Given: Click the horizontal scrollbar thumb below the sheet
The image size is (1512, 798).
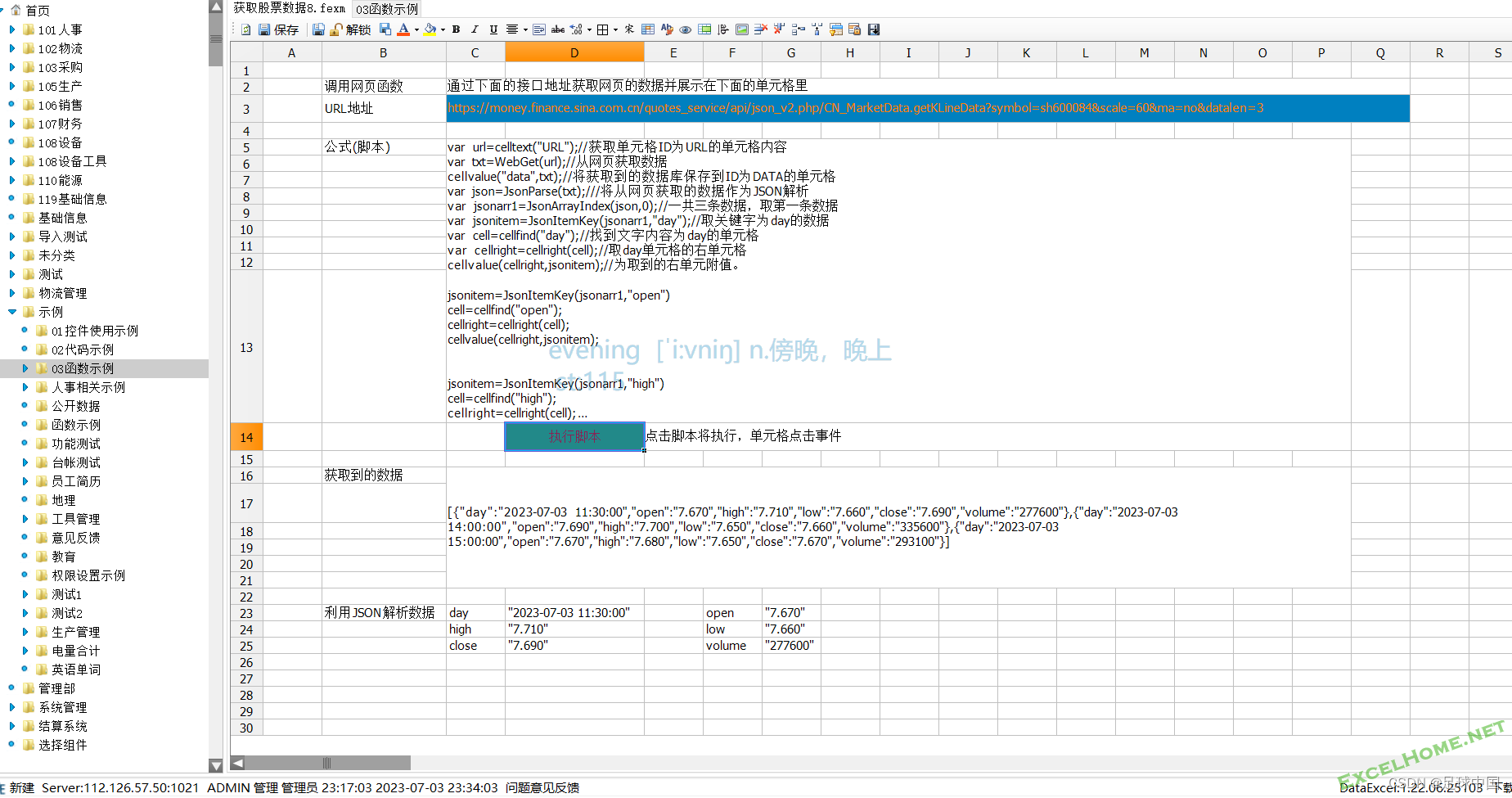Looking at the screenshot, I should [x=327, y=763].
